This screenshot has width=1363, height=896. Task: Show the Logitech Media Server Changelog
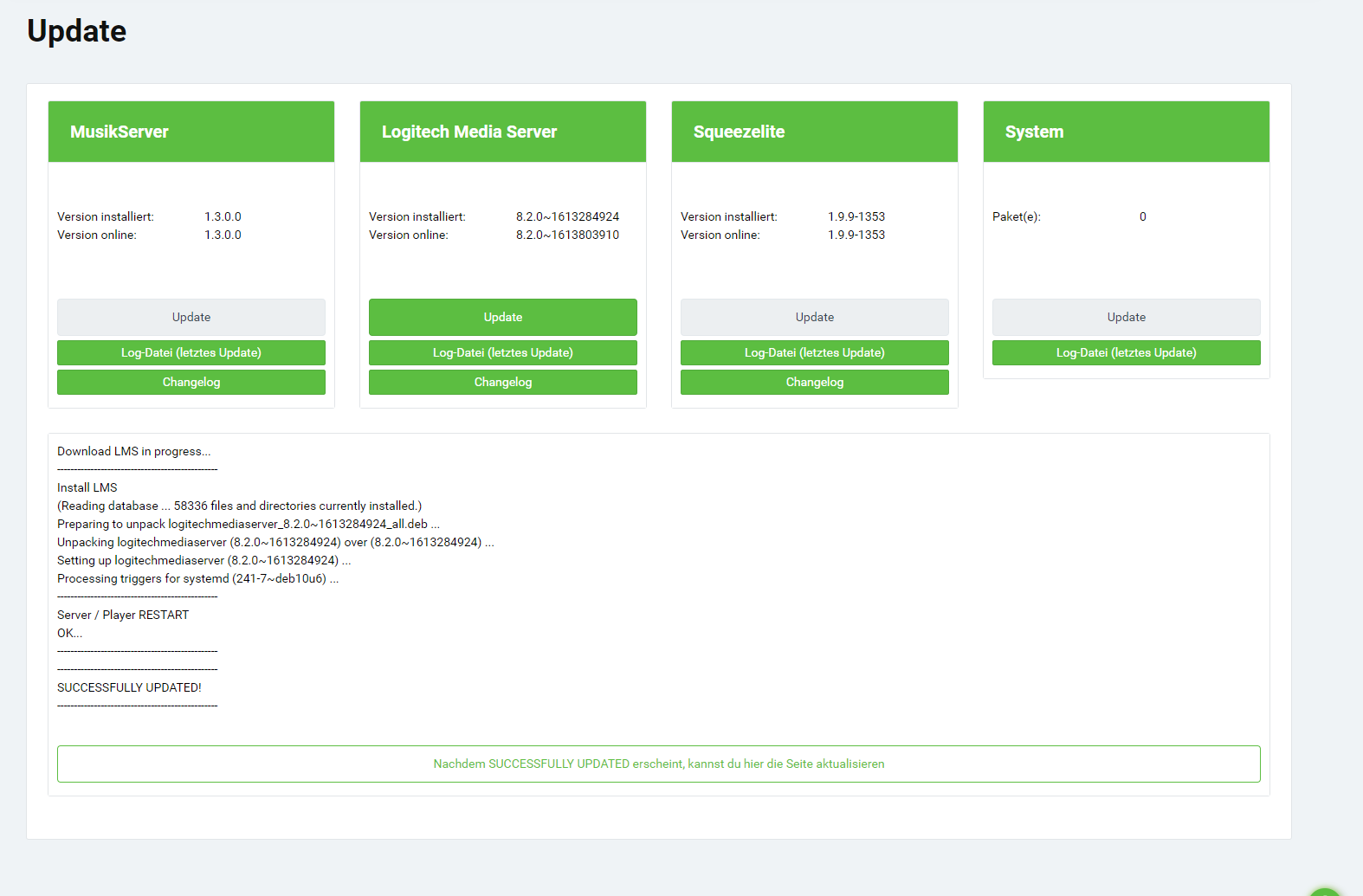[x=503, y=382]
